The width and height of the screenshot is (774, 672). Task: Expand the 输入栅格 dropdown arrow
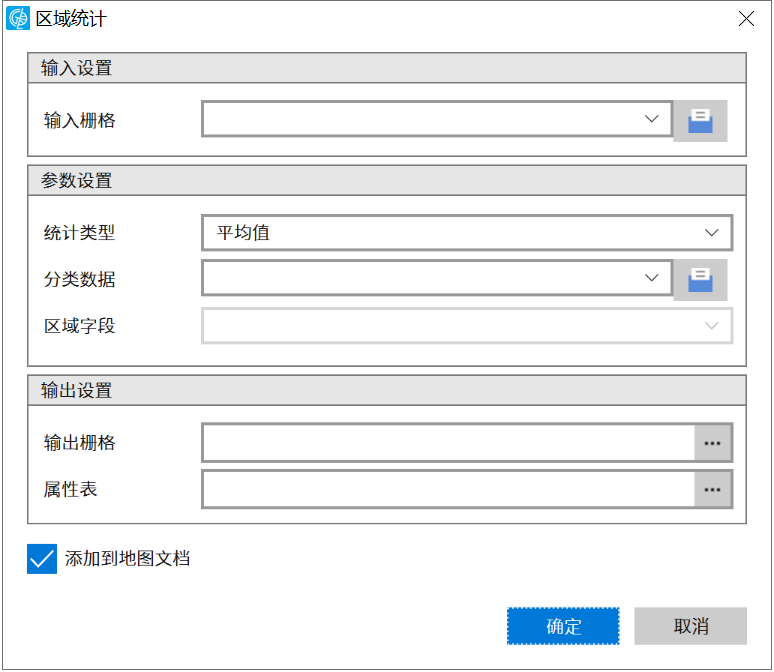(x=652, y=119)
